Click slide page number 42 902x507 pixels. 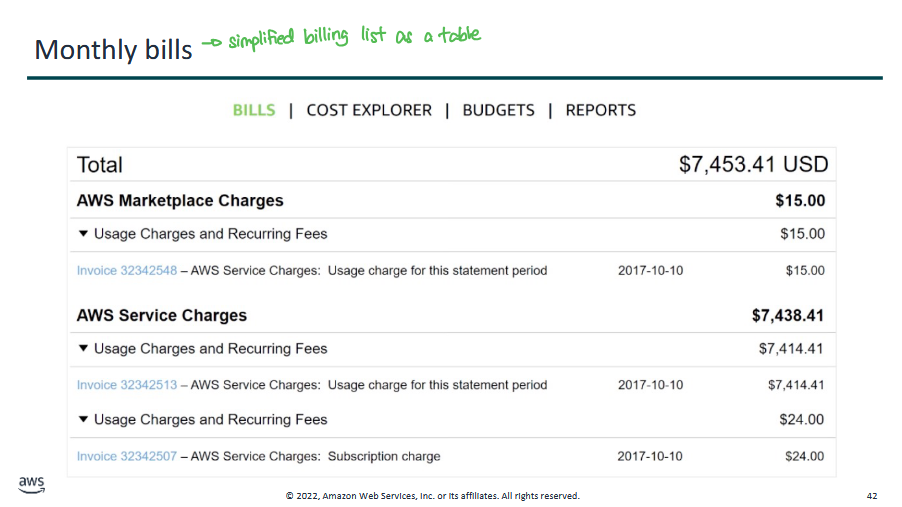[871, 496]
